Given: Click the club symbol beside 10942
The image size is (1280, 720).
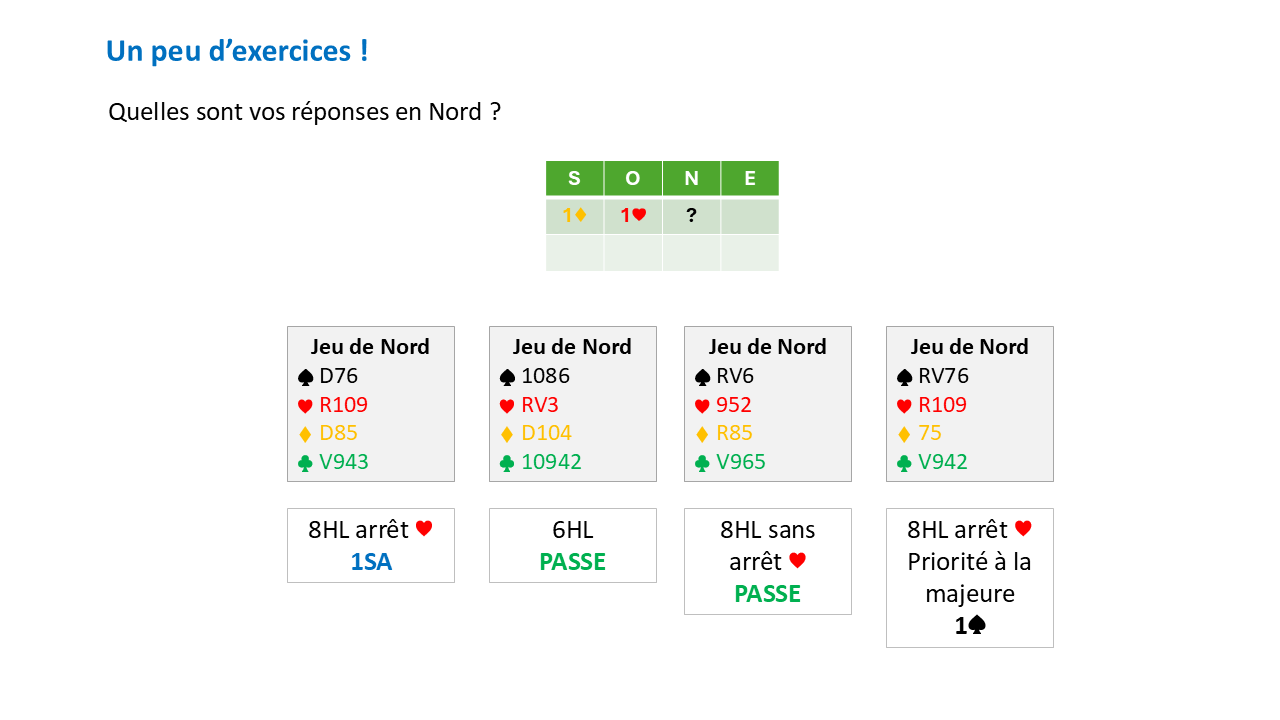Looking at the screenshot, I should 508,463.
